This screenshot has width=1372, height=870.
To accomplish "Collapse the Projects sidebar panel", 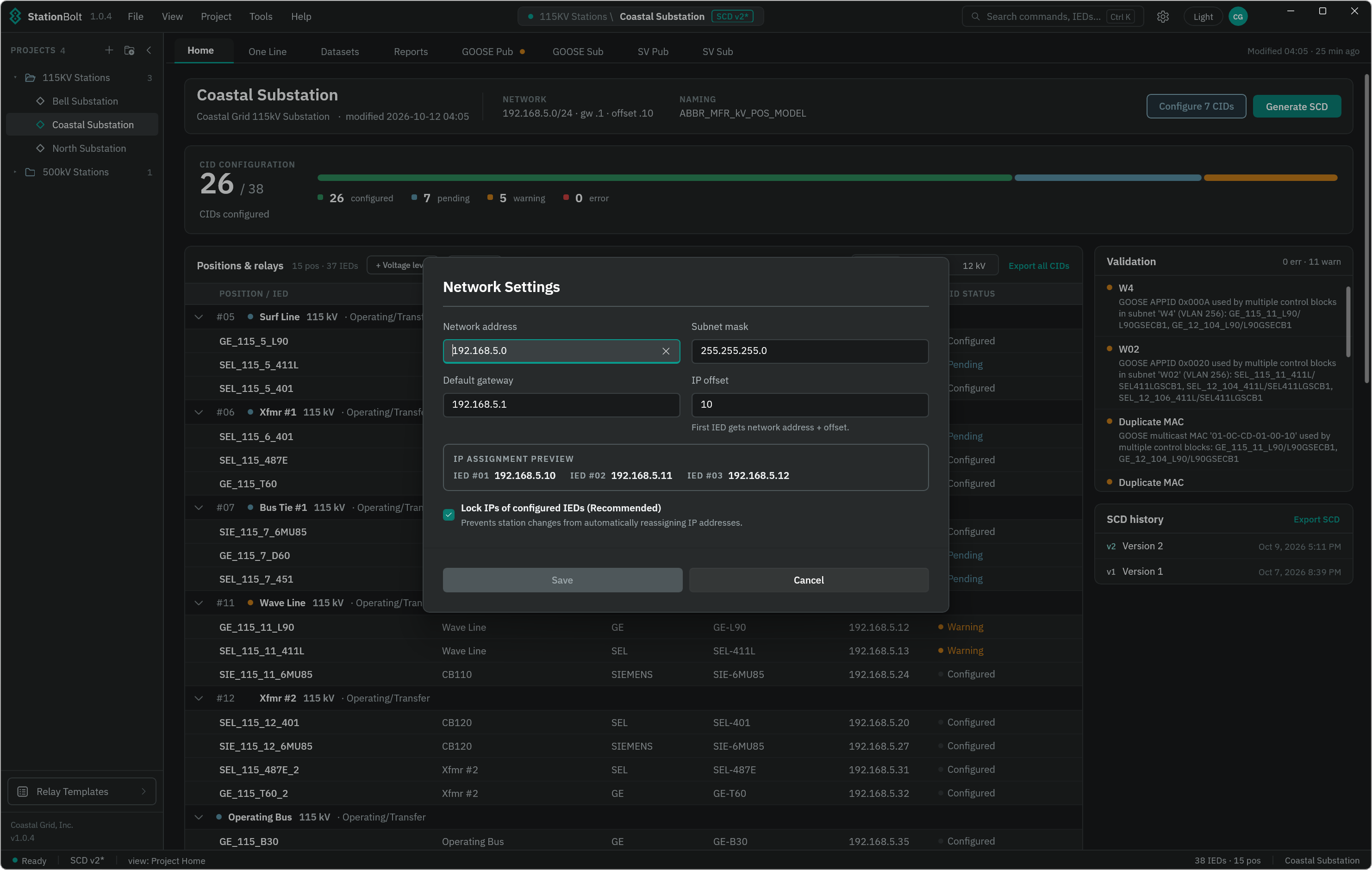I will (149, 50).
